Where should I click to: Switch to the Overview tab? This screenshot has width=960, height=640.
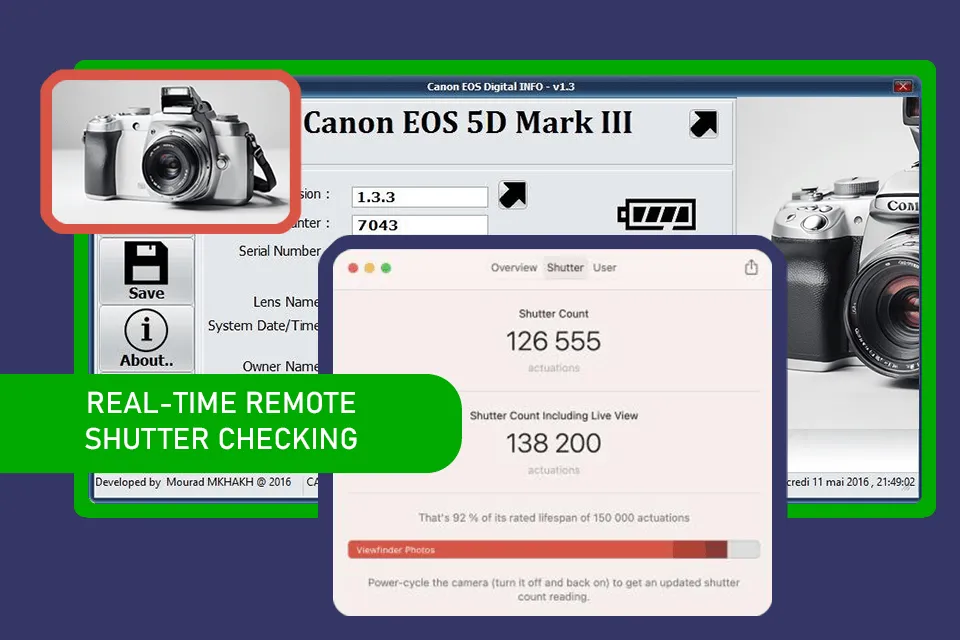(x=514, y=268)
